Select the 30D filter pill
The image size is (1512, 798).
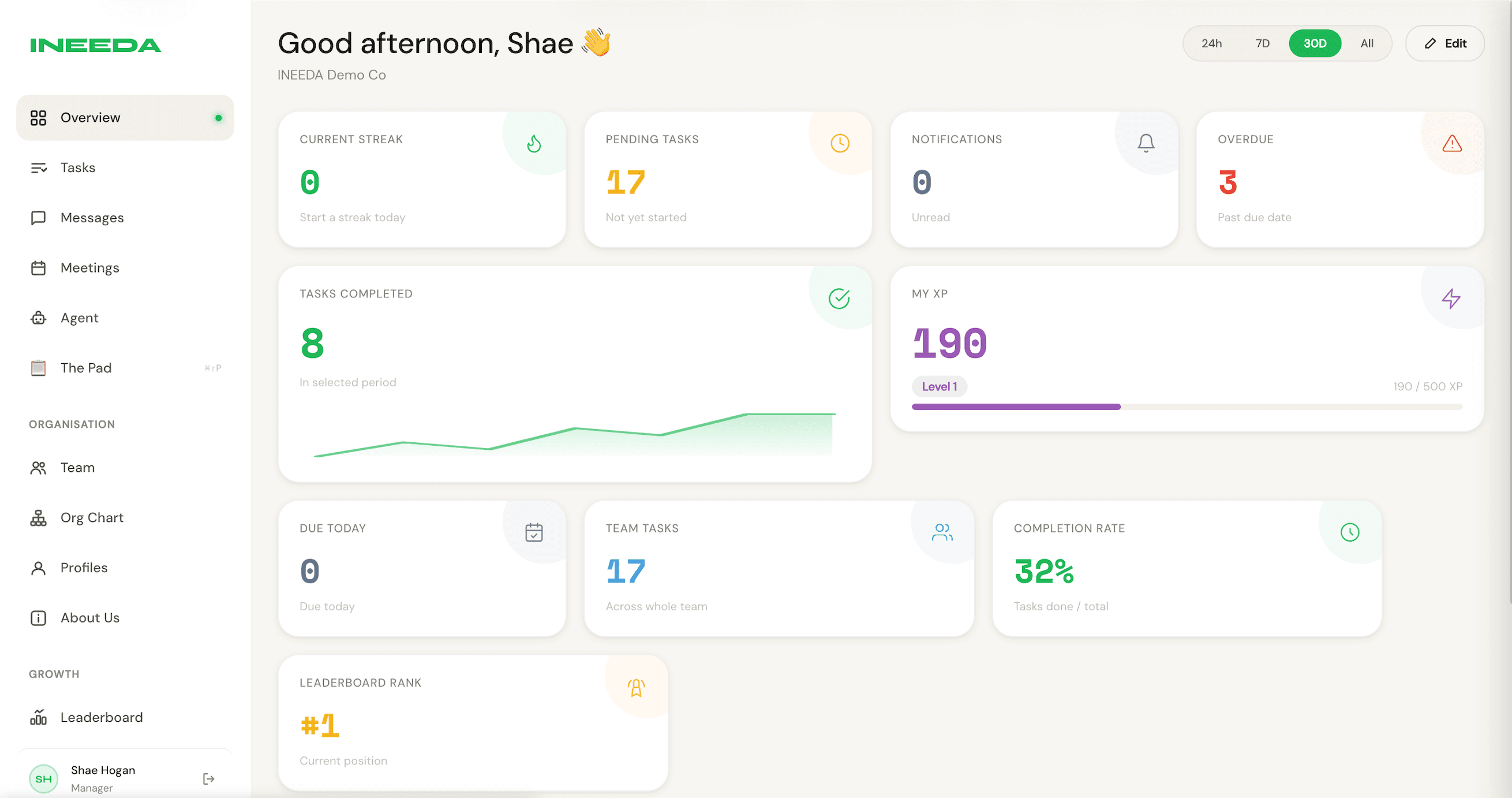pos(1315,43)
